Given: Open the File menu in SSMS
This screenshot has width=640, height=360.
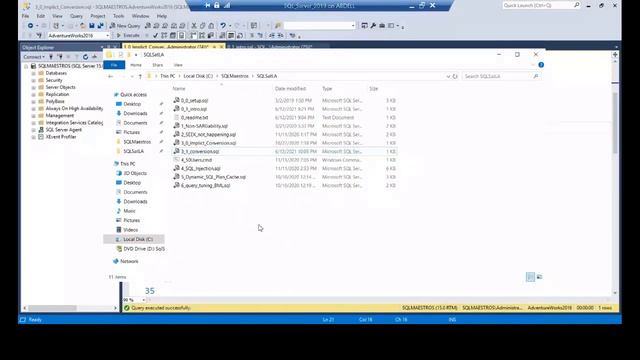Looking at the screenshot, I should 25,16.
